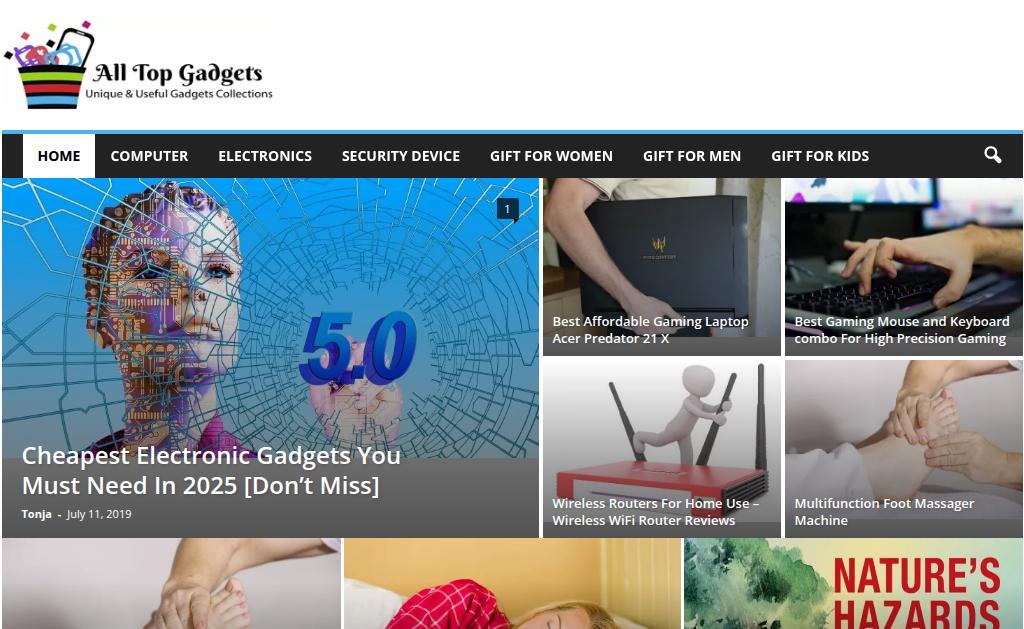
Task: Go to SECURITY DEVICE category
Action: tap(401, 156)
